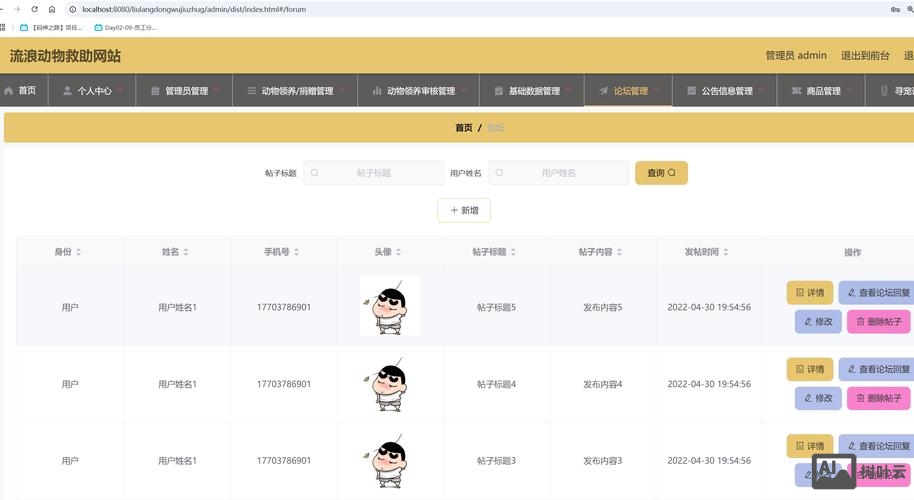Click the 新增 add button
914x500 pixels.
(464, 210)
